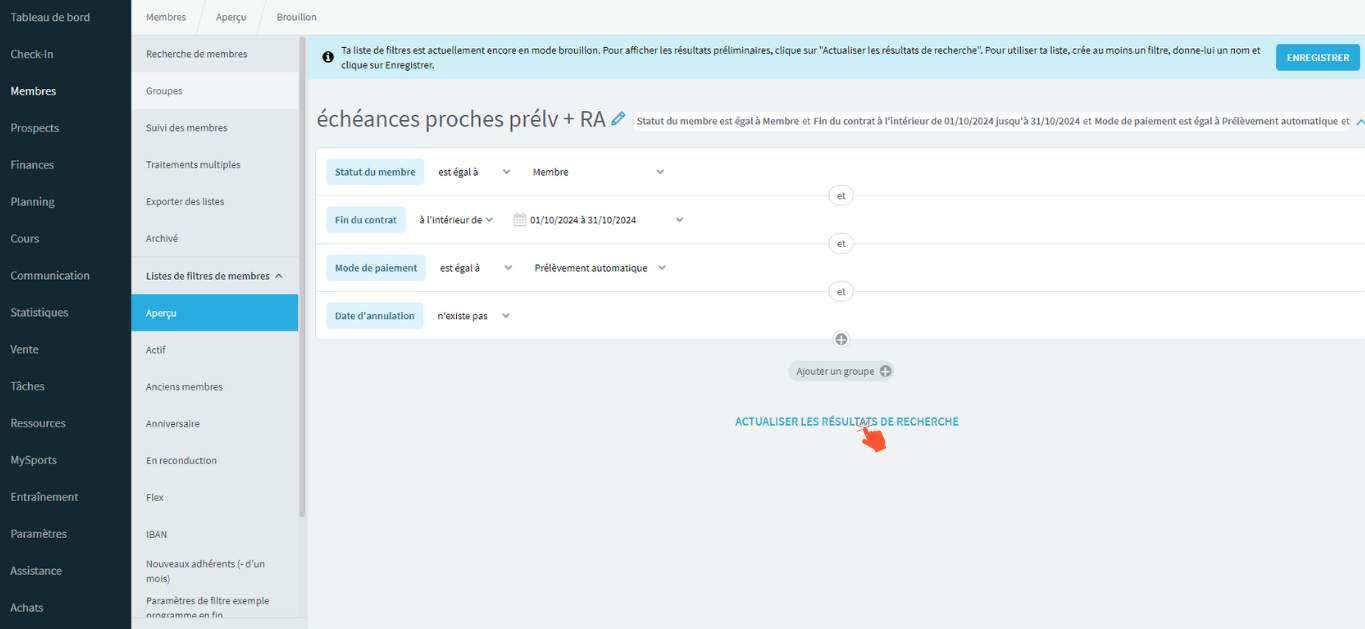Toggle 'et' connector after Mode de paiement row

click(841, 292)
